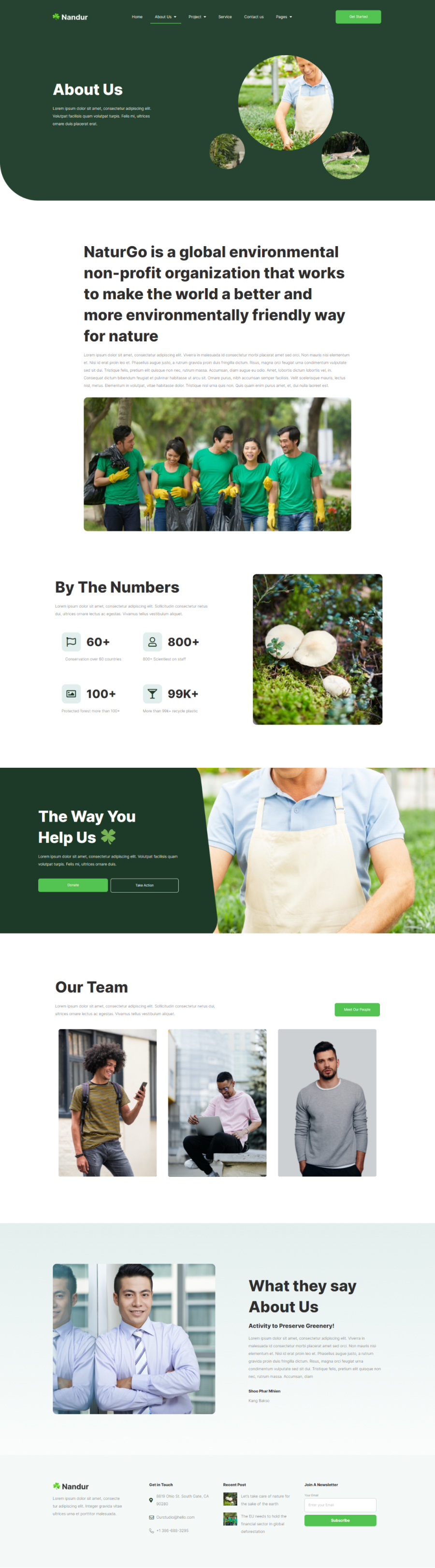Open the Home menu item
435x1568 pixels.
click(x=137, y=17)
